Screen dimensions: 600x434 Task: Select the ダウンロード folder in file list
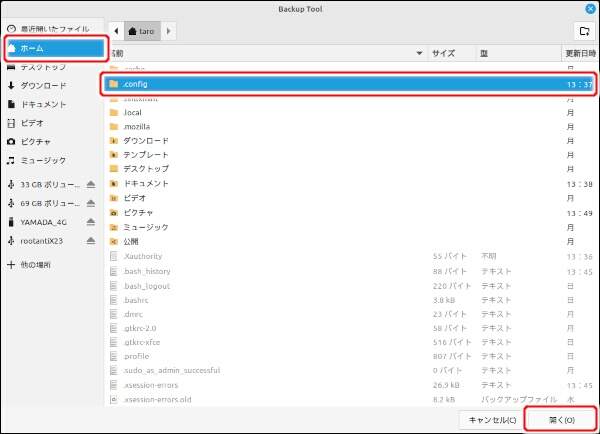(349, 141)
